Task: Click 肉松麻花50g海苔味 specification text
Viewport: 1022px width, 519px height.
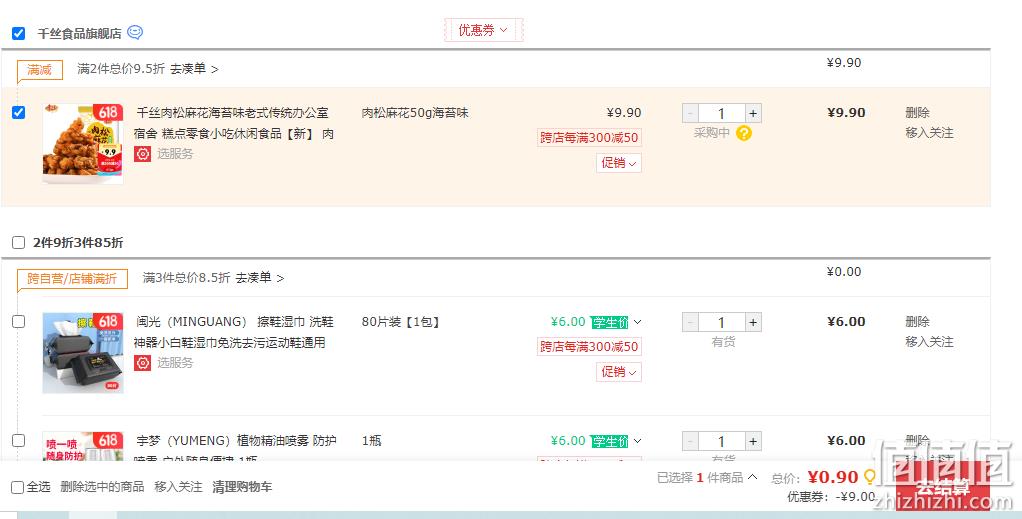Action: point(415,113)
